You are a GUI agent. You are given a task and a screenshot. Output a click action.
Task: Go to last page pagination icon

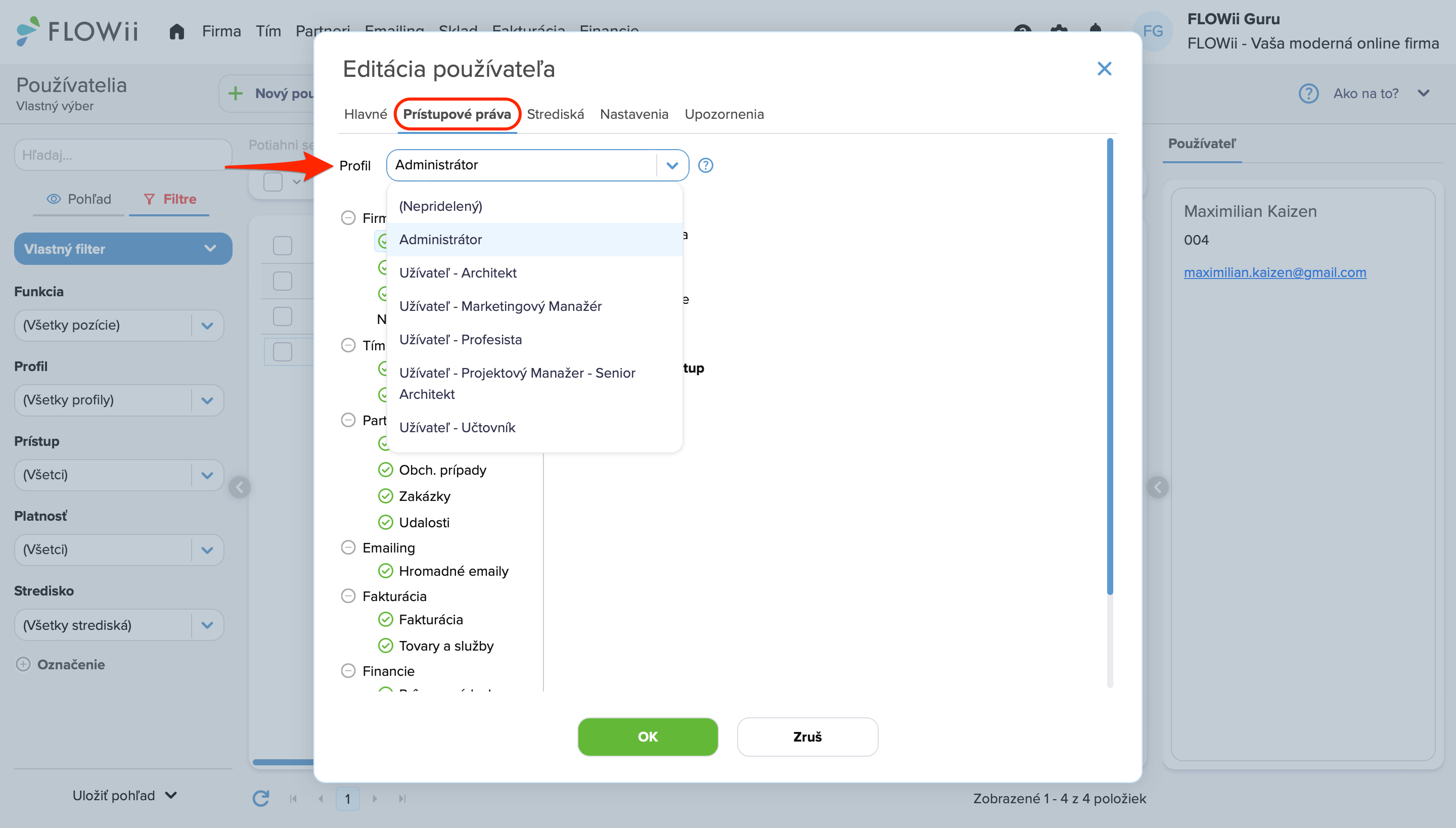[x=402, y=799]
